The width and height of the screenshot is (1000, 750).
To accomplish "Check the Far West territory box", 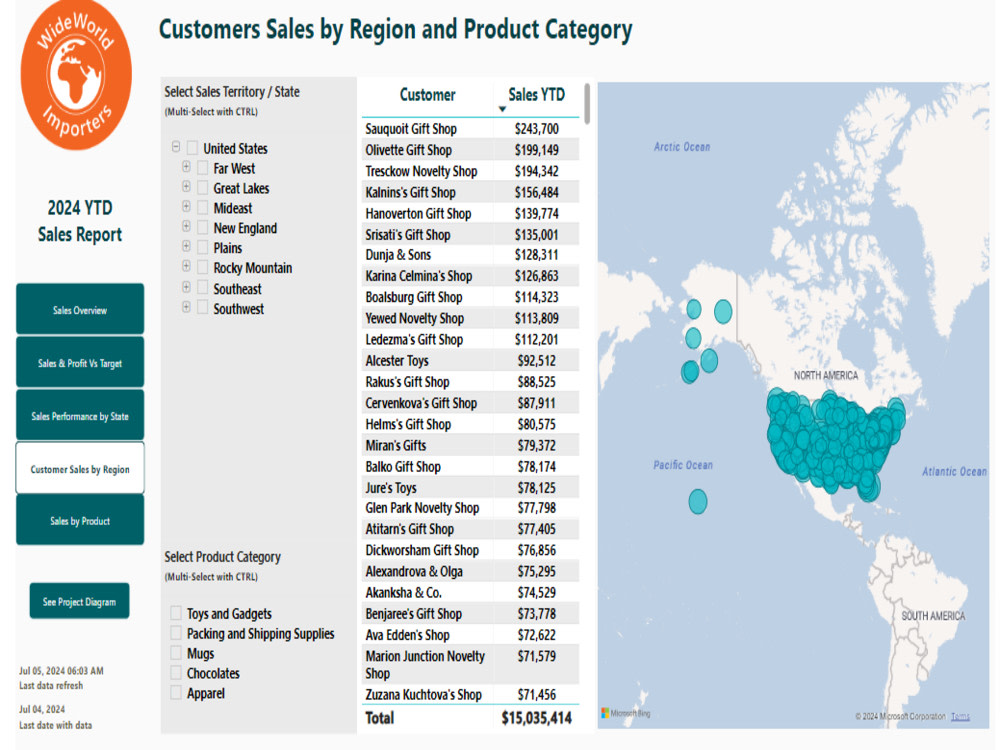I will pyautogui.click(x=203, y=168).
